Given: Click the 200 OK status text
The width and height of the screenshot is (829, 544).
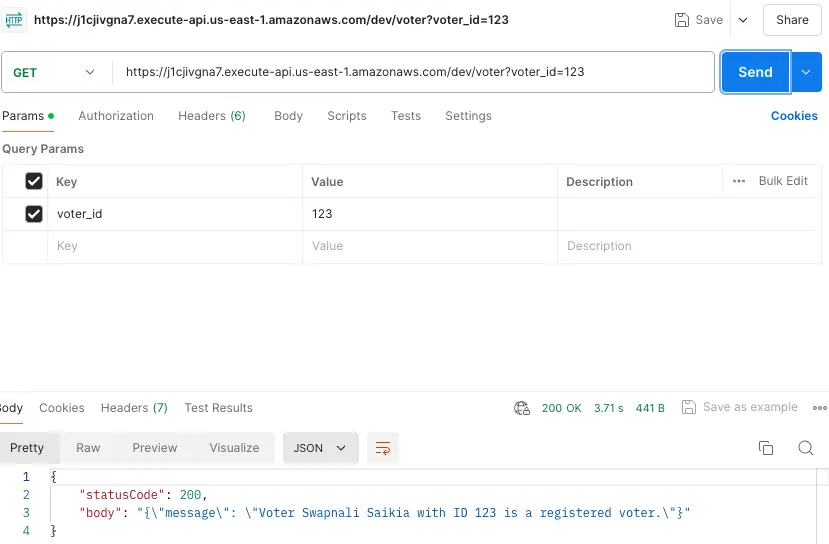Looking at the screenshot, I should click(561, 408).
